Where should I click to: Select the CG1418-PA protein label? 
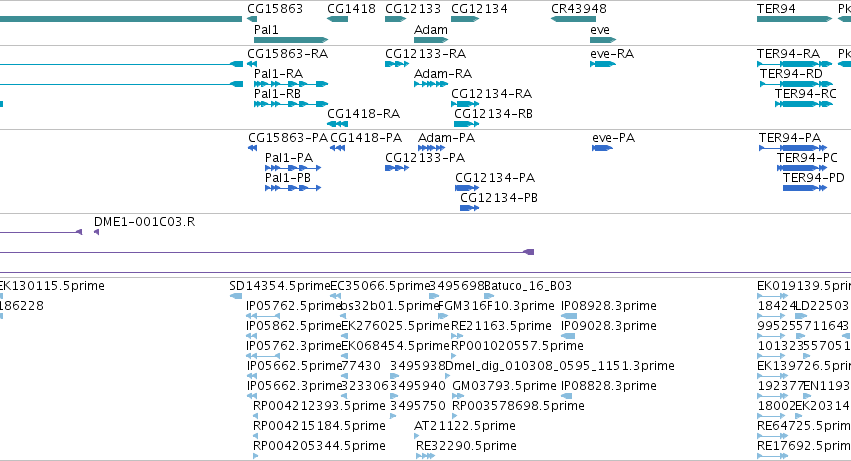366,138
